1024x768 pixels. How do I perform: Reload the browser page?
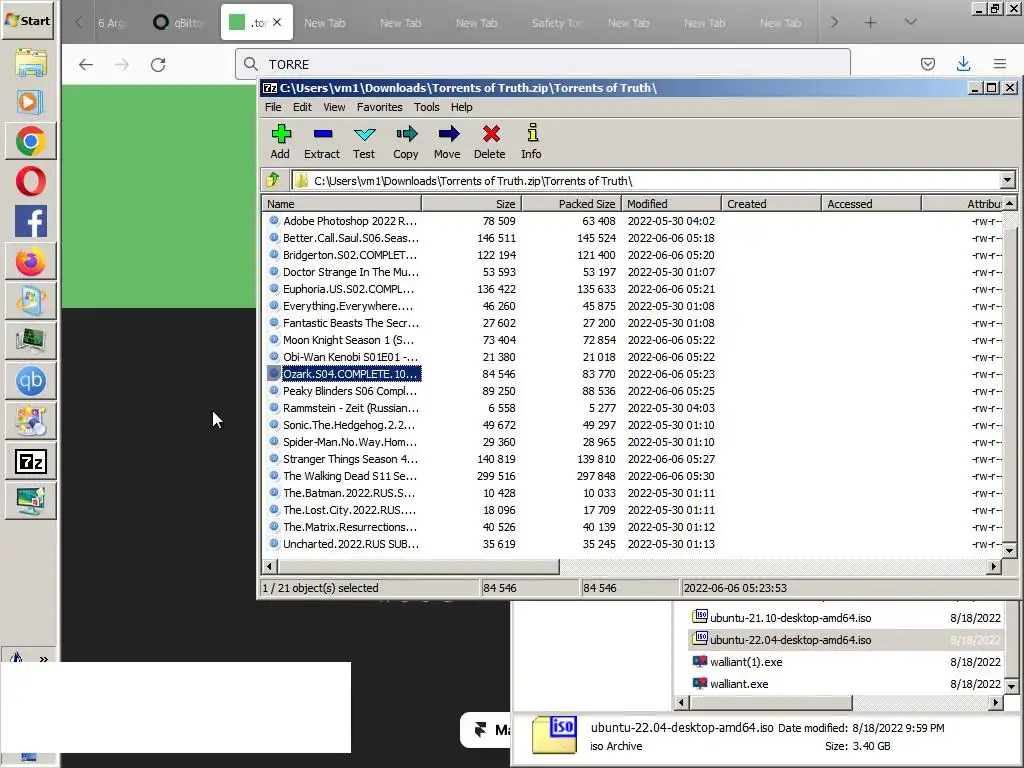click(158, 64)
